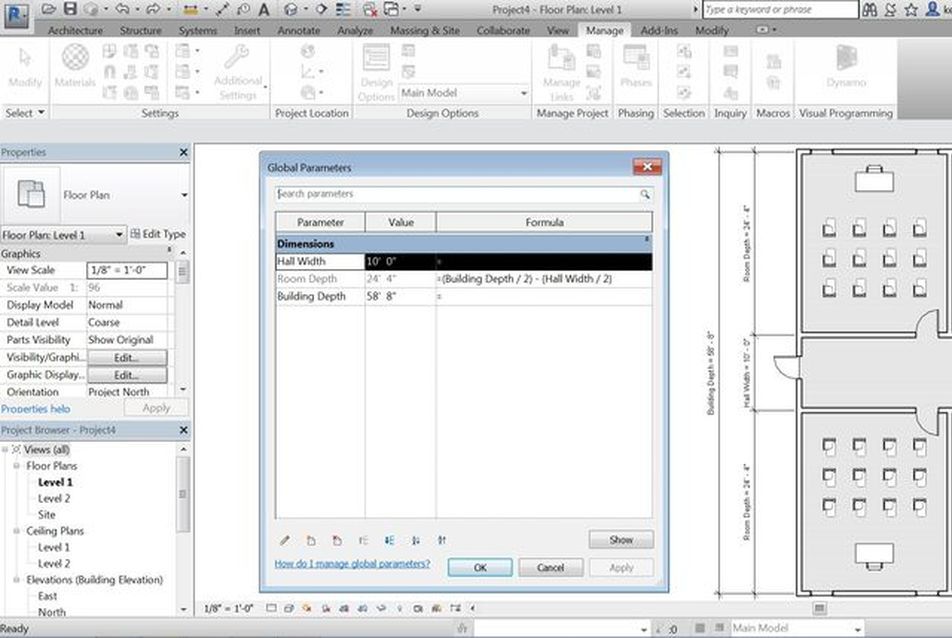Viewport: 952px width, 638px height.
Task: Click the Properties panel vertical scrollbar
Action: point(182,273)
